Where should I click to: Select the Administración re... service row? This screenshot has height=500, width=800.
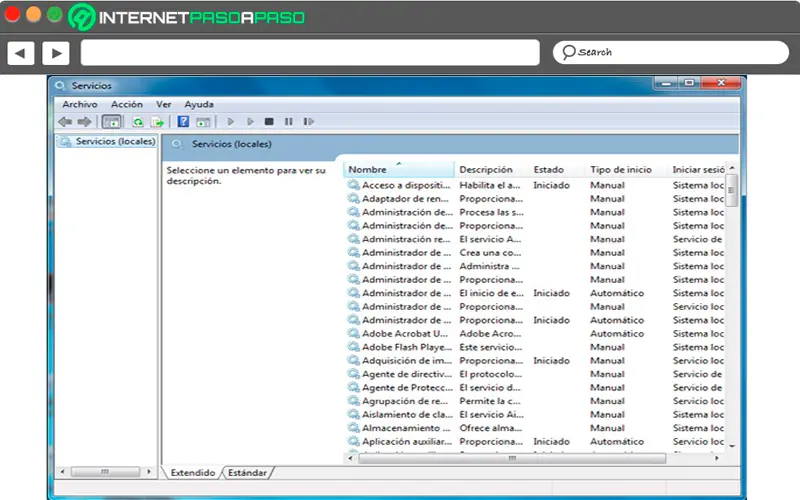point(536,239)
